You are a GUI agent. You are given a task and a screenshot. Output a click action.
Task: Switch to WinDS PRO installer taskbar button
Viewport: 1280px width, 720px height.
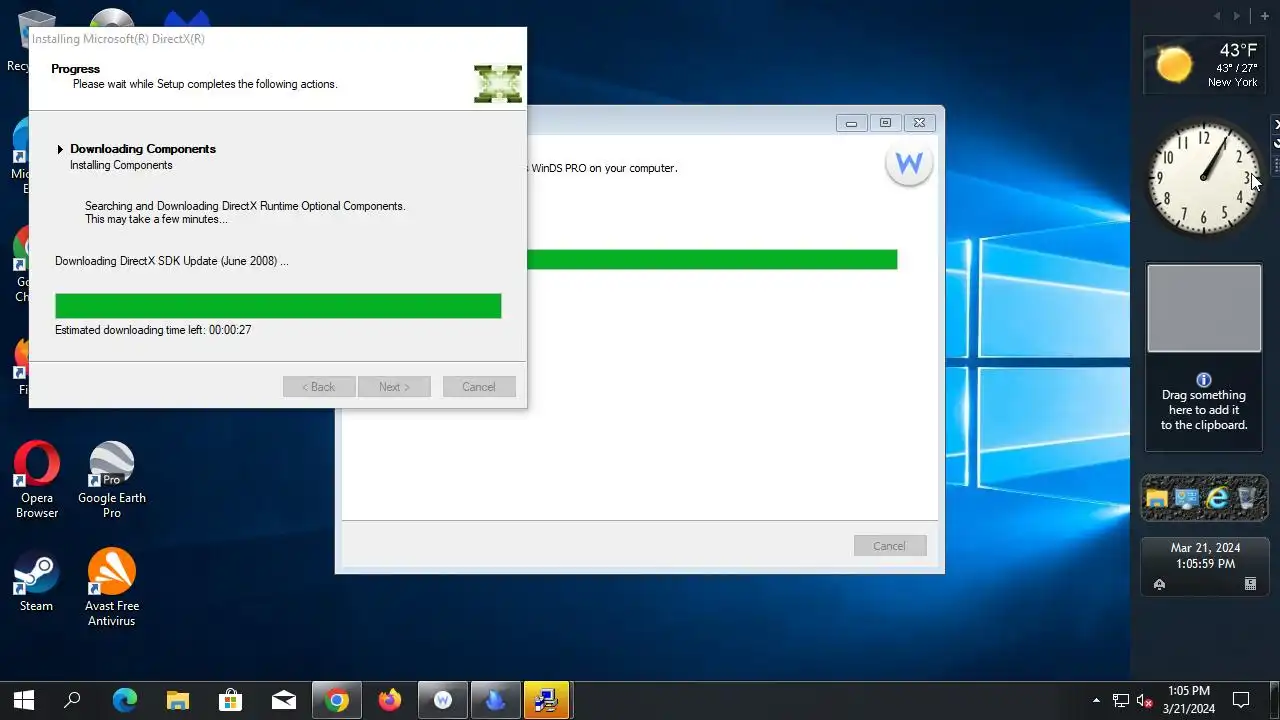[x=443, y=700]
